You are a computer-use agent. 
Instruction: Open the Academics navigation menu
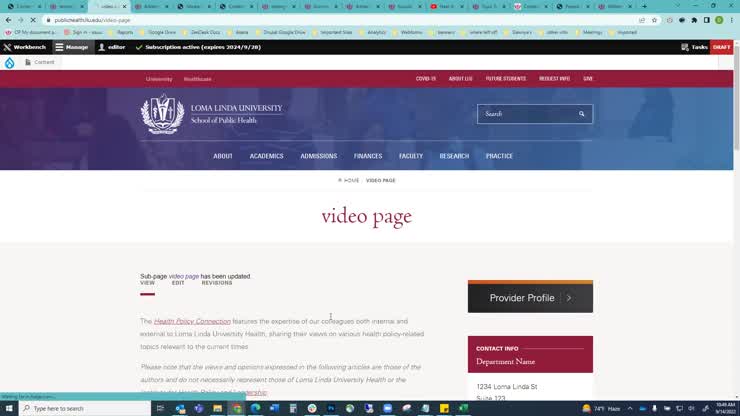(266, 156)
